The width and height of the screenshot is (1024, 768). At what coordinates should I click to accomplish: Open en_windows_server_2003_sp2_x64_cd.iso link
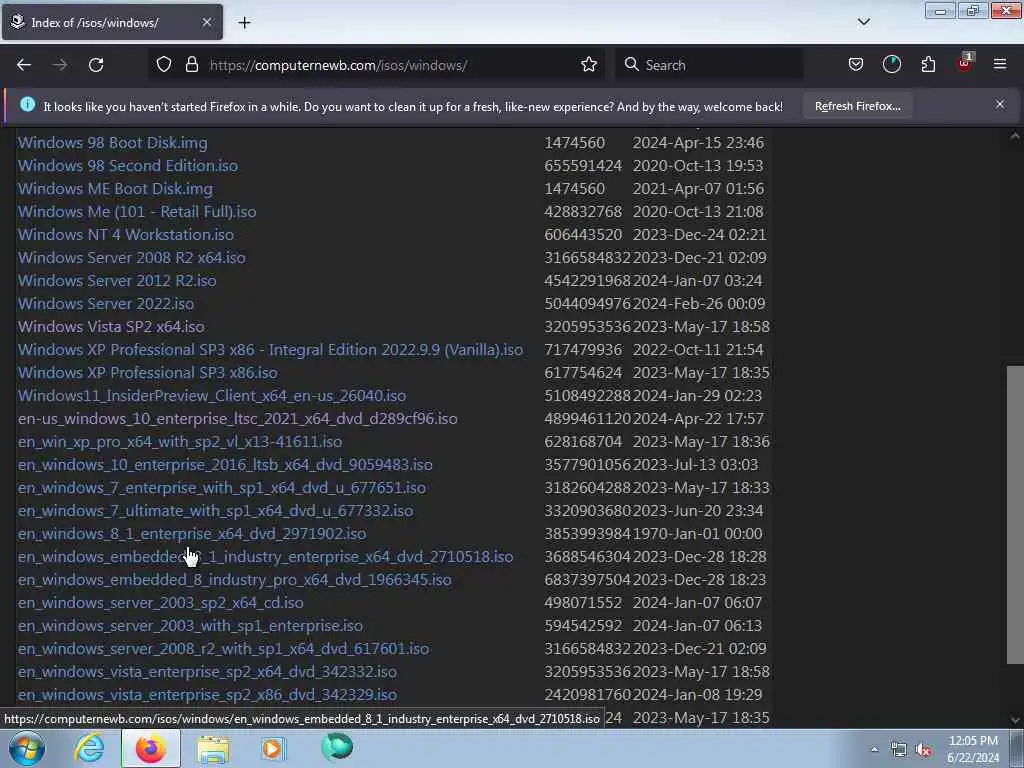pos(161,603)
